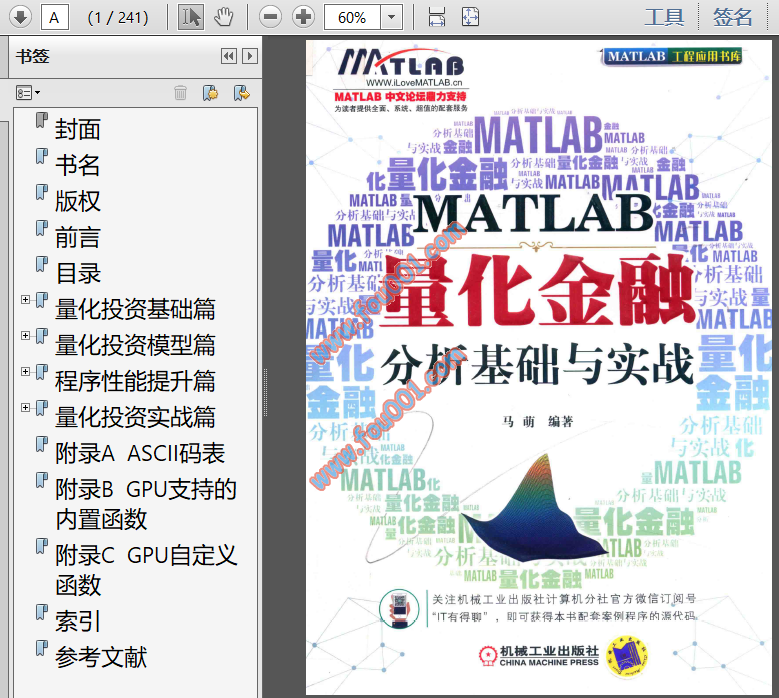Click the bookmark icon beside 封面
Screen dimensions: 779x698
[x=42, y=120]
